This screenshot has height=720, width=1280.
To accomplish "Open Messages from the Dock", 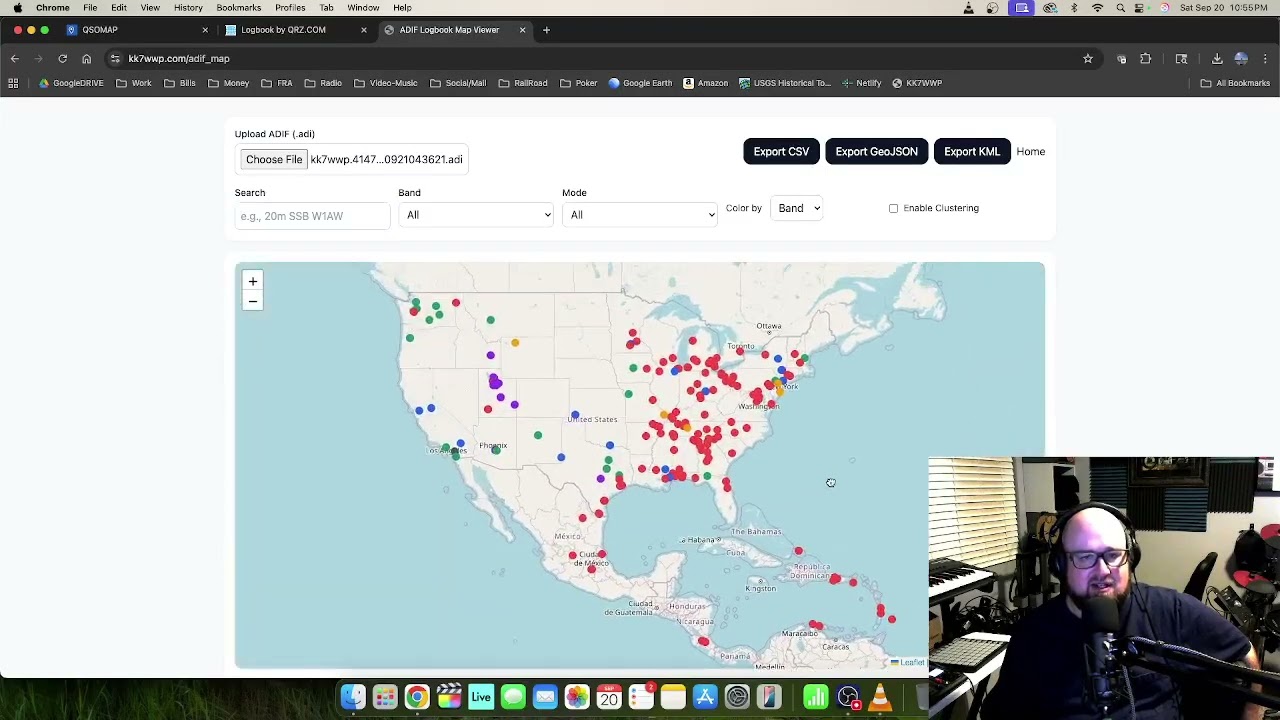I will click(513, 697).
